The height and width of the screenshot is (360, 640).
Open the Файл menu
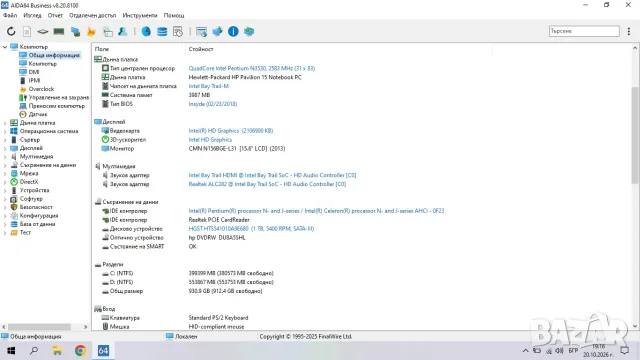click(10, 15)
